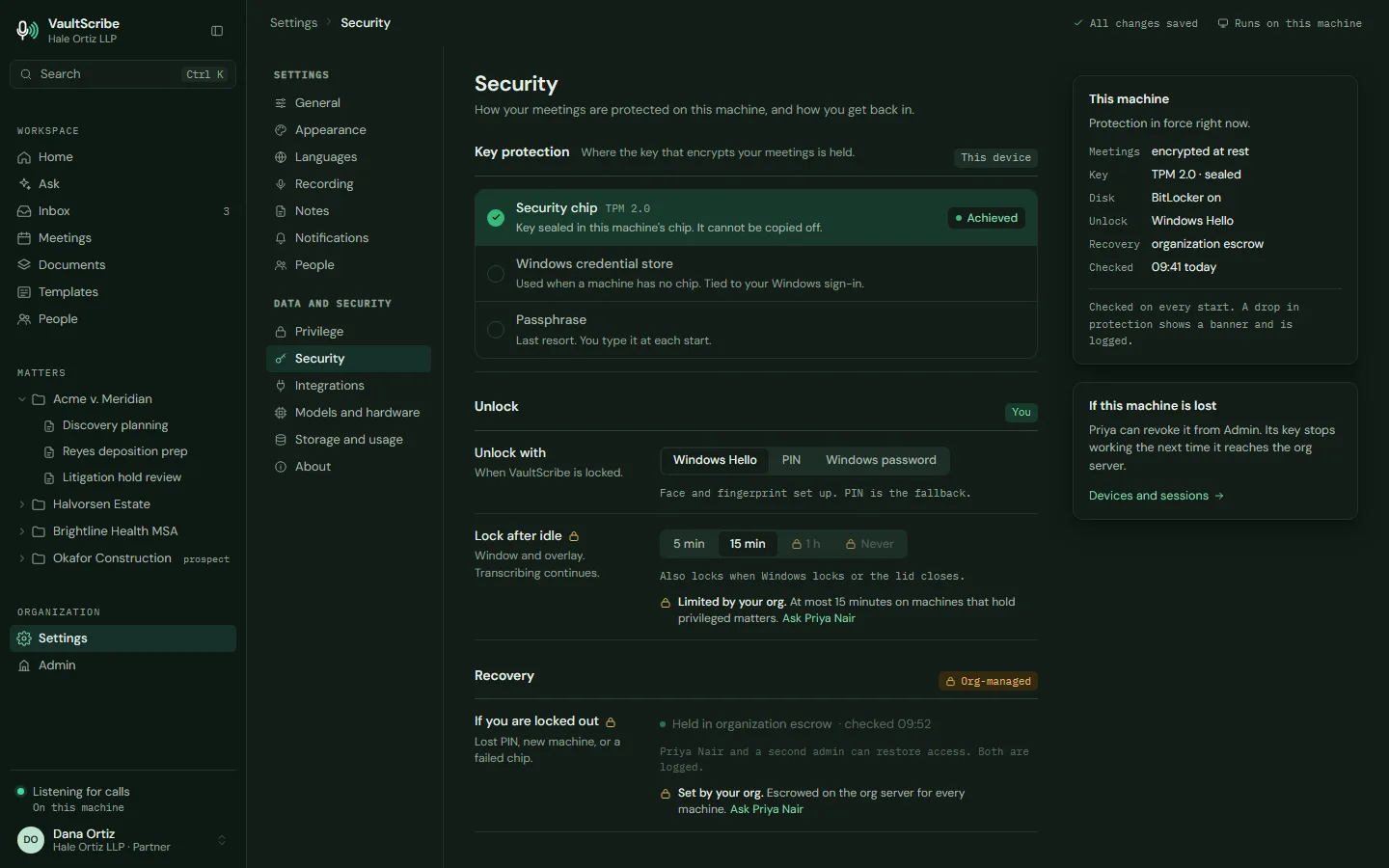Screen dimensions: 1389x868
Task: Open the Admin page
Action: pyautogui.click(x=123, y=665)
